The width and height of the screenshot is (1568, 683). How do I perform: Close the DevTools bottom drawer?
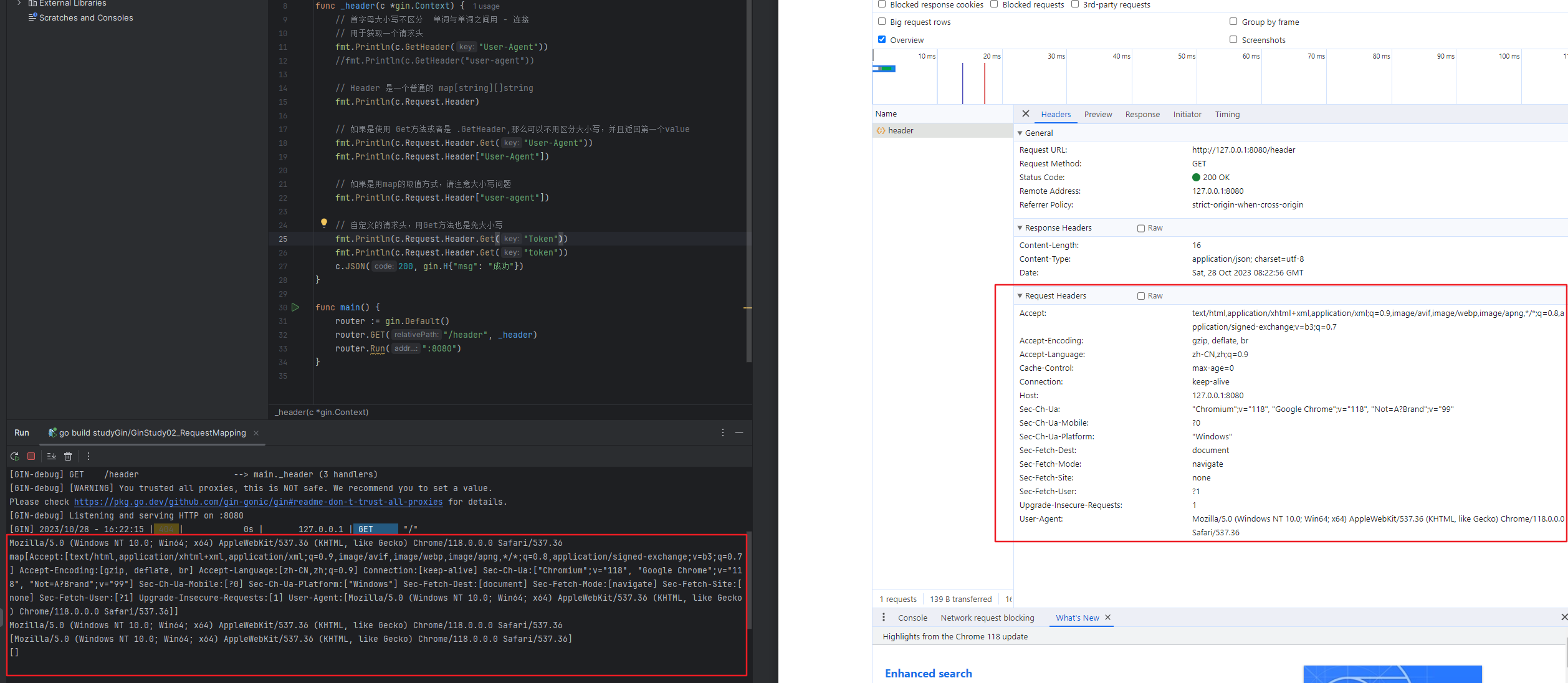(x=1564, y=617)
